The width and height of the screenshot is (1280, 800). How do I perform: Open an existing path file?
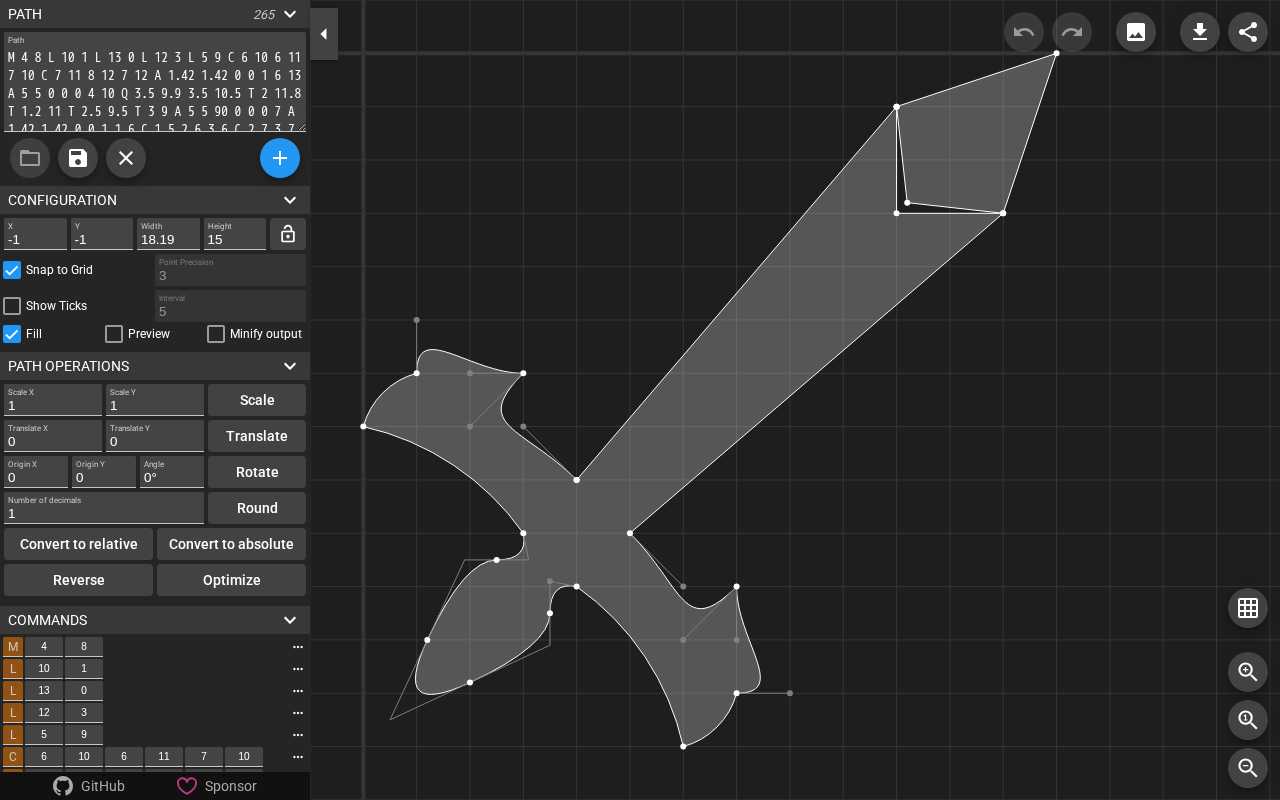coord(29,158)
